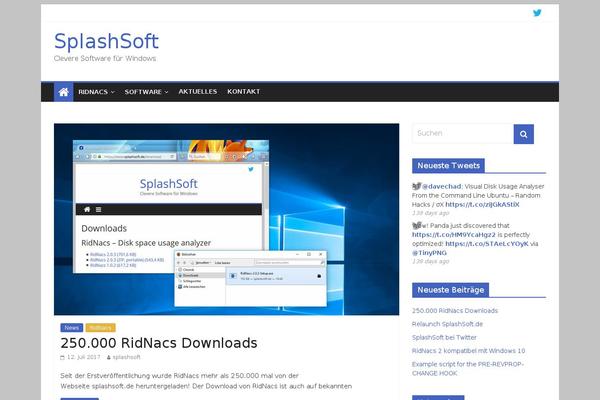The image size is (600, 400).
Task: Open the splashsoft author link
Action: 126,357
